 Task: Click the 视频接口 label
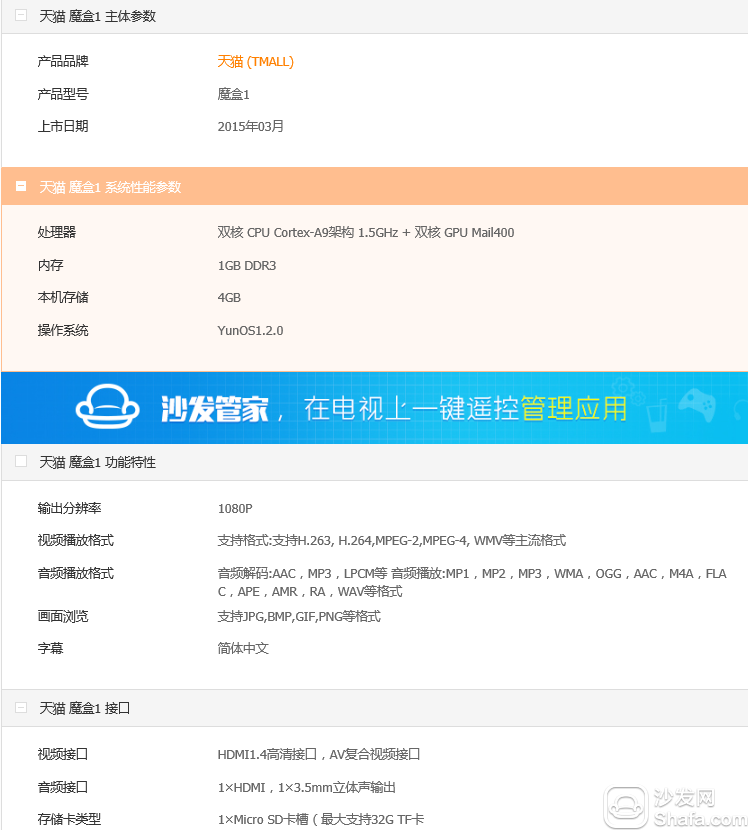pos(63,754)
